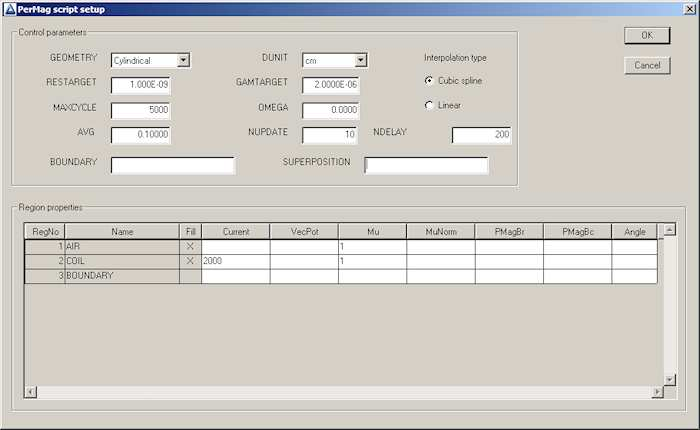Screen dimensions: 700x430
Task: Toggle Fill checkbox for COIL region
Action: tap(190, 261)
